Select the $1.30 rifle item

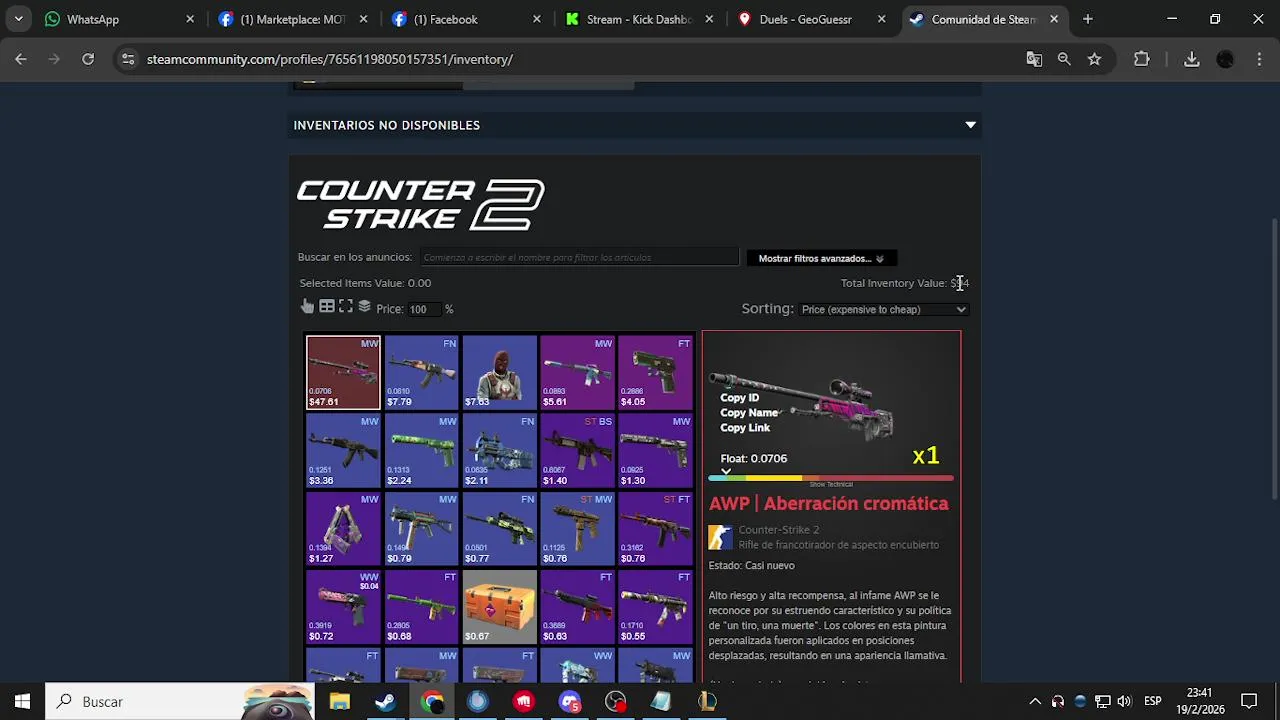[655, 450]
